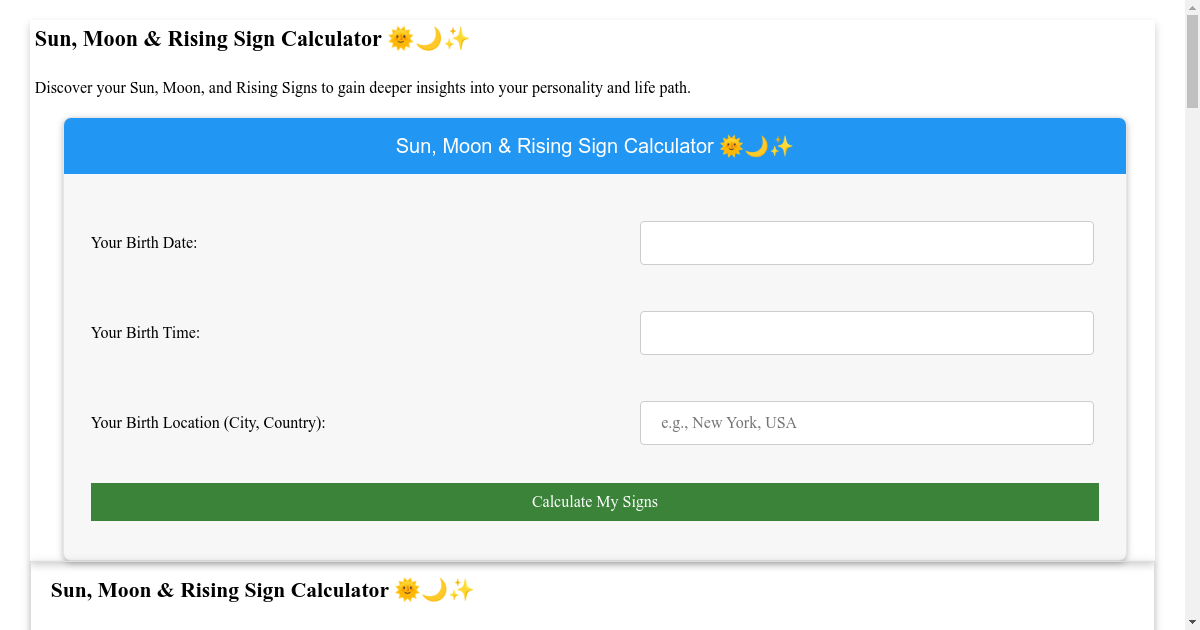Click the sun emoji in the blue header bar
This screenshot has height=630, width=1200.
pyautogui.click(x=730, y=146)
